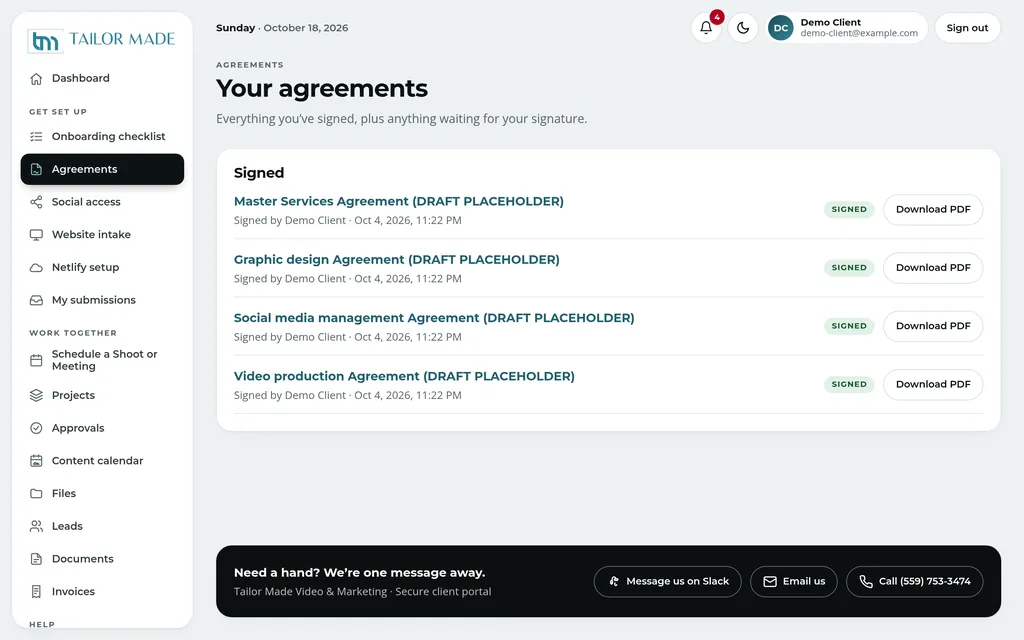Click the Call (559) 753-3474 button
Image resolution: width=1024 pixels, height=640 pixels.
click(x=914, y=581)
